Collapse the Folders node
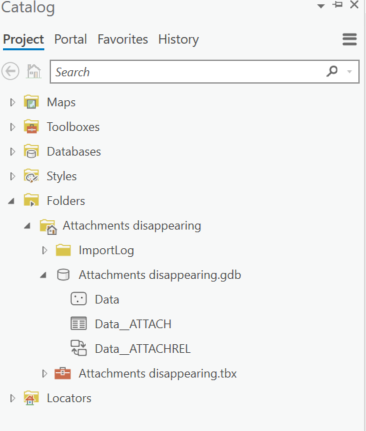This screenshot has width=366, height=431. click(x=12, y=201)
